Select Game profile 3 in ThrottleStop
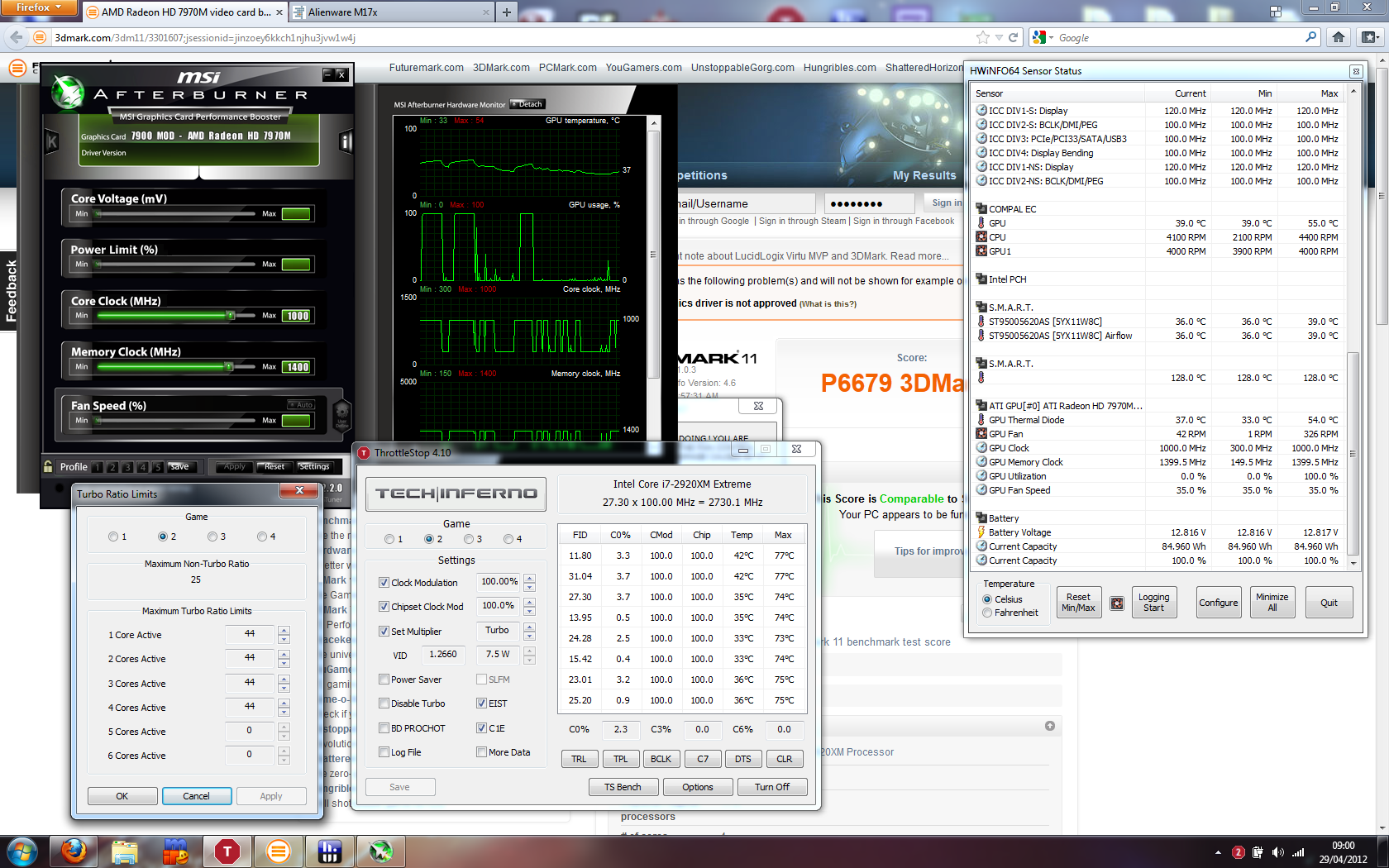This screenshot has width=1389, height=868. pyautogui.click(x=469, y=539)
